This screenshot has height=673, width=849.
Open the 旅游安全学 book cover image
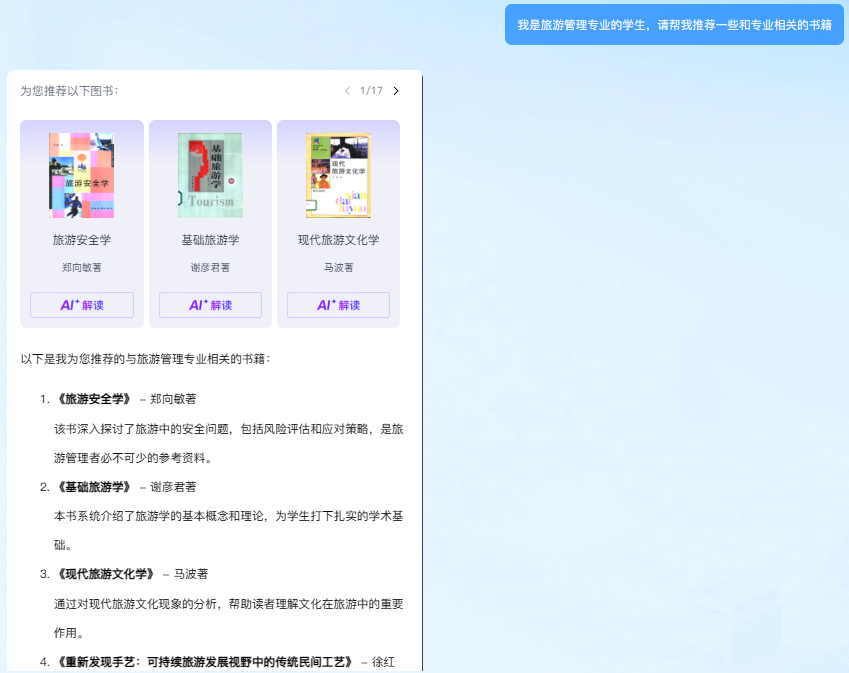pos(81,175)
